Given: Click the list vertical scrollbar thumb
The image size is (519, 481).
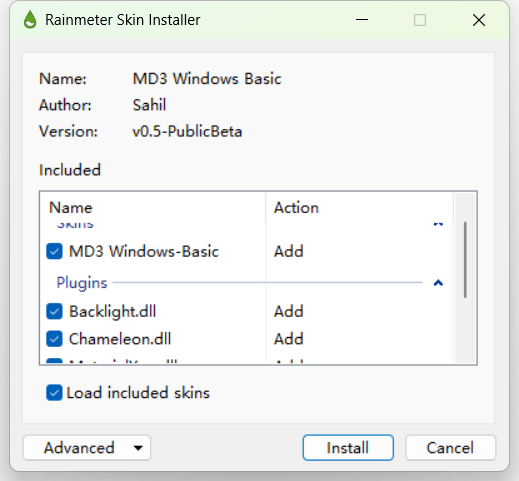Looking at the screenshot, I should coord(465,260).
